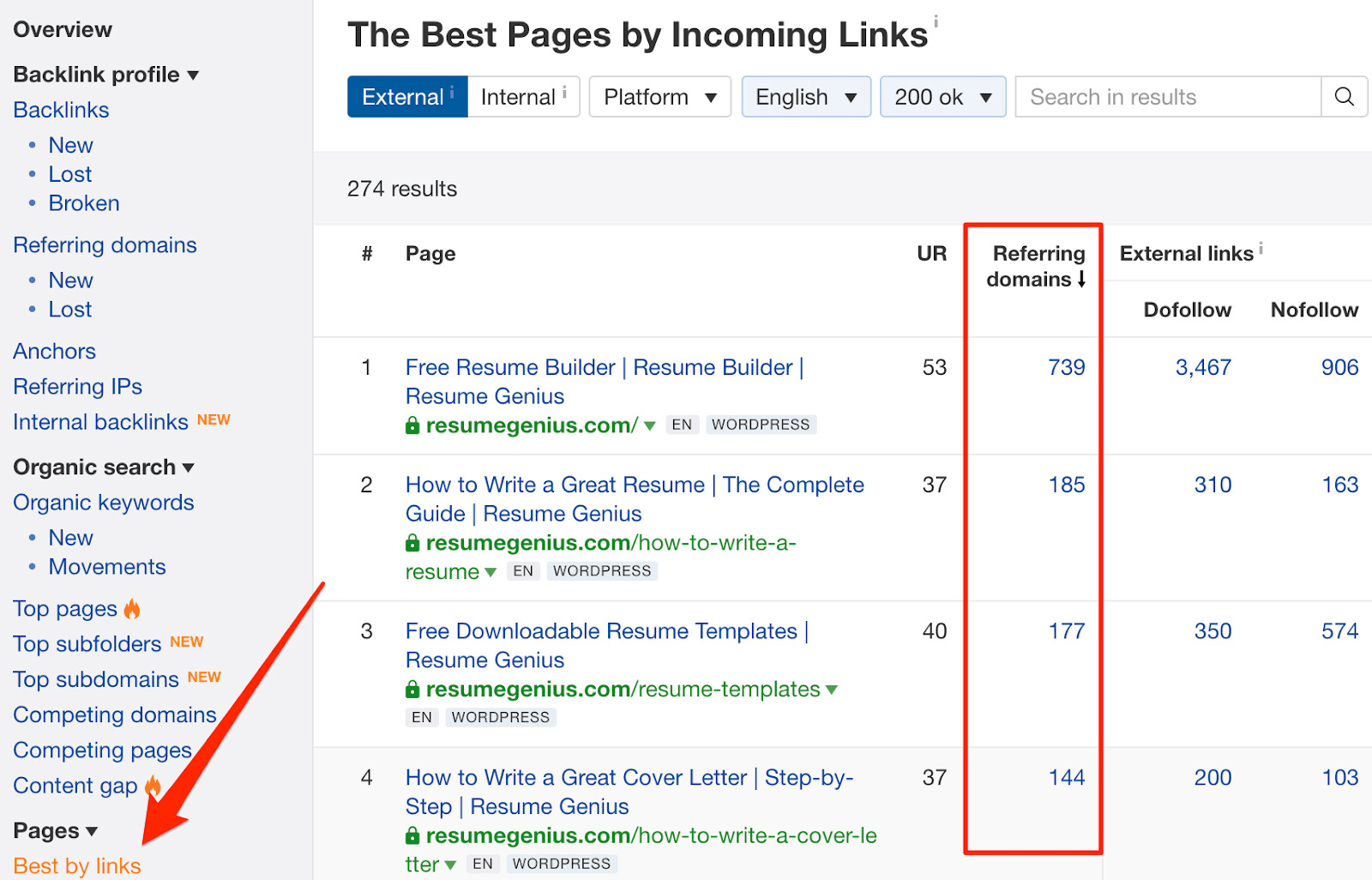1372x880 pixels.
Task: Click the green lock icon beside resumegenius.com/
Action: [x=412, y=425]
